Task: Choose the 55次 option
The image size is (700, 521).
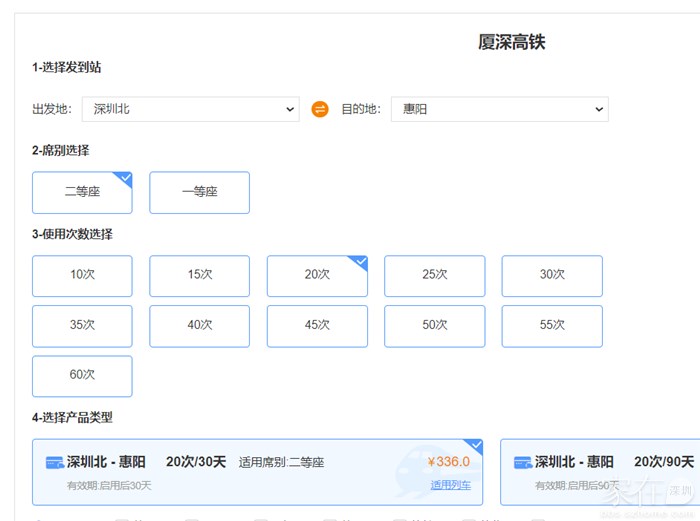Action: click(552, 326)
